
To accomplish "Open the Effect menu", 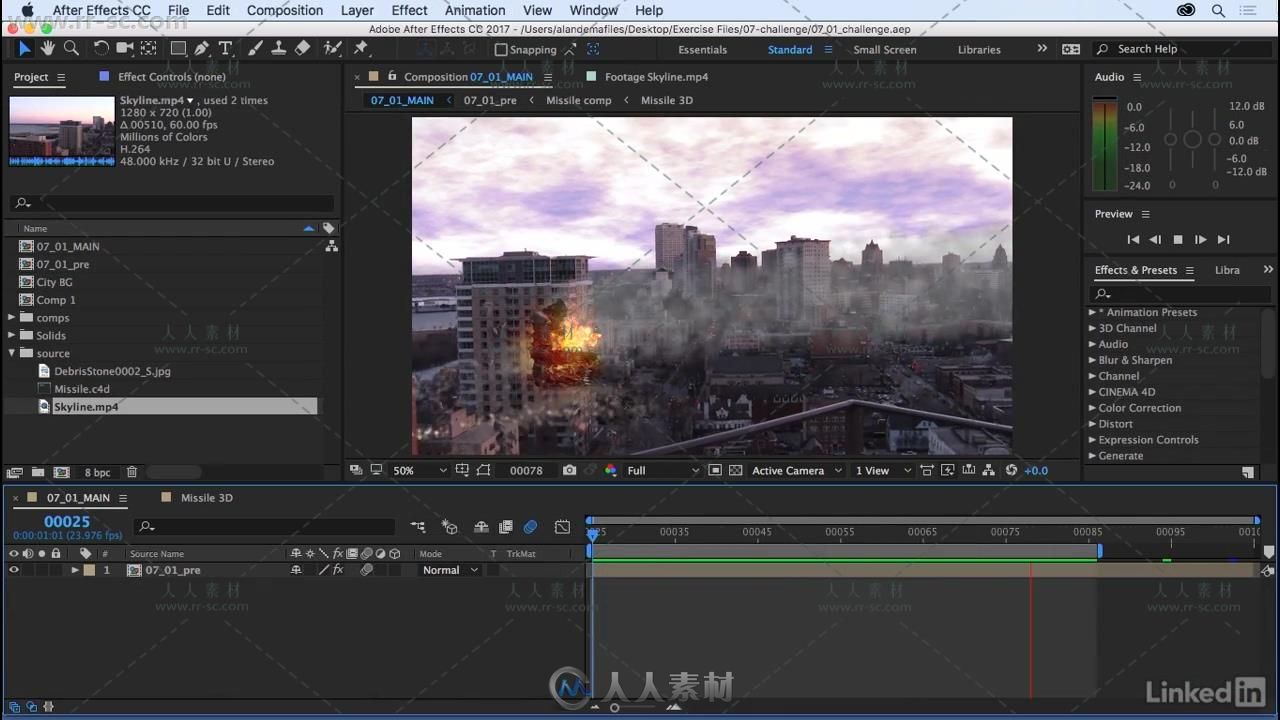I will click(409, 10).
